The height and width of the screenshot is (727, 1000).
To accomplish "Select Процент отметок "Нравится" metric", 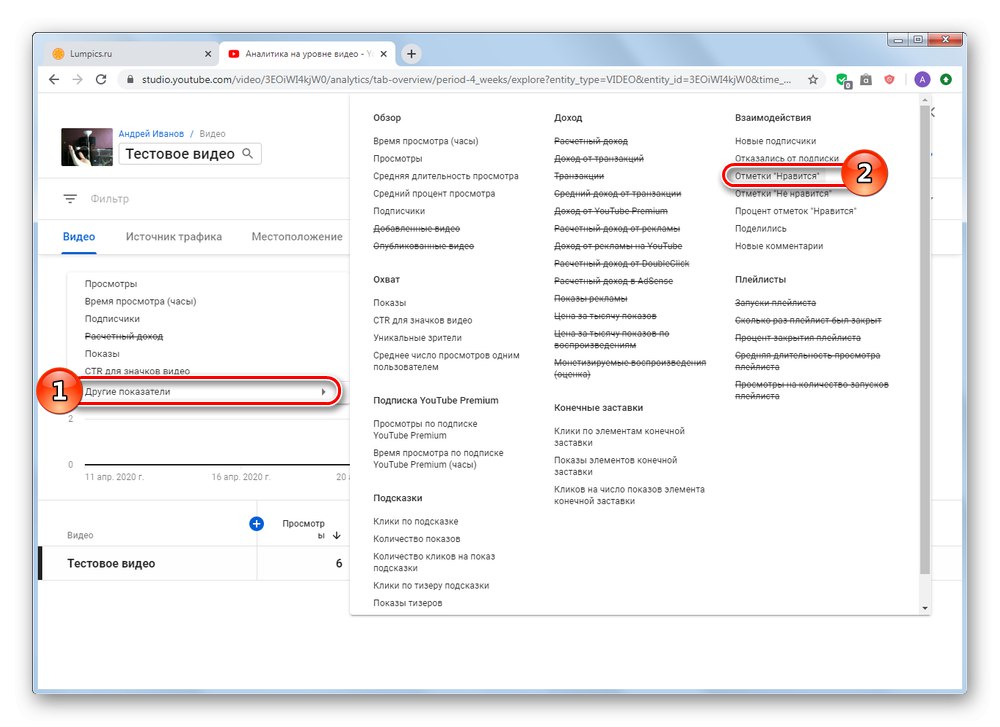I will tap(795, 211).
